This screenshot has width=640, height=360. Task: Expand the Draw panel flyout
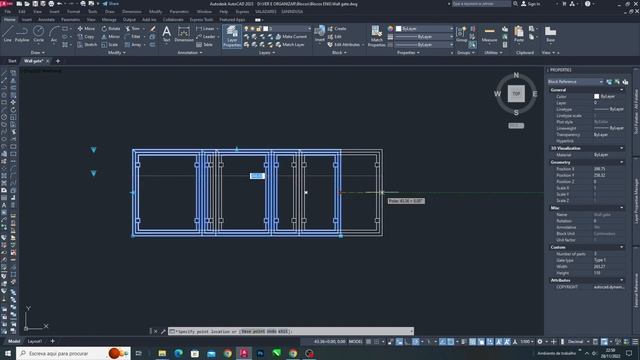38,53
